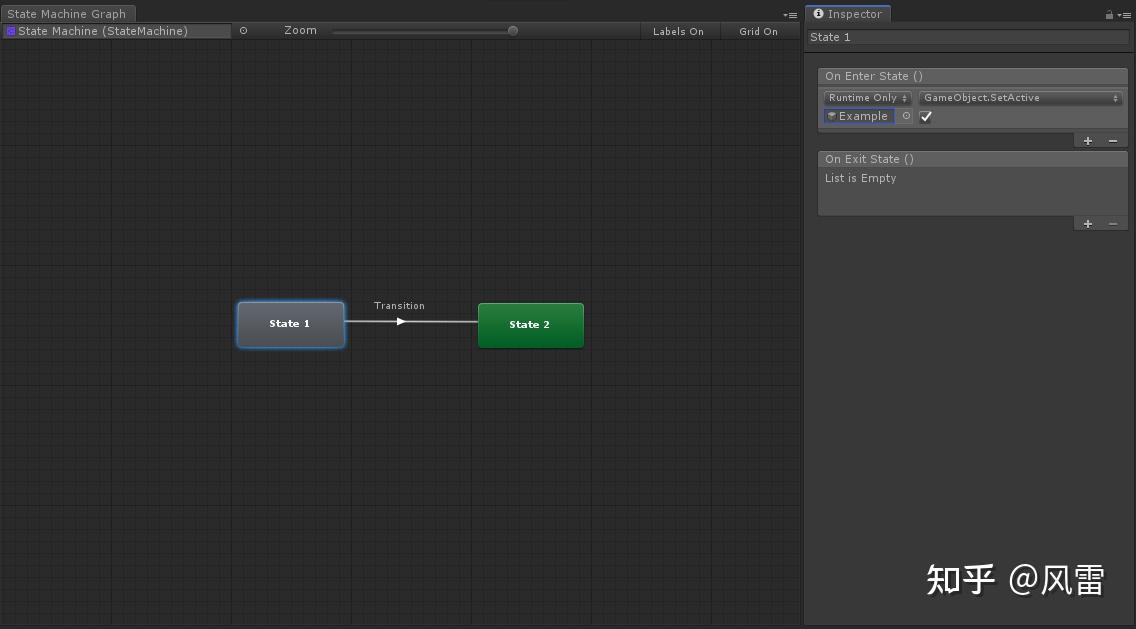Click the padlock icon in the Inspector header
This screenshot has height=629, width=1136.
point(1108,13)
